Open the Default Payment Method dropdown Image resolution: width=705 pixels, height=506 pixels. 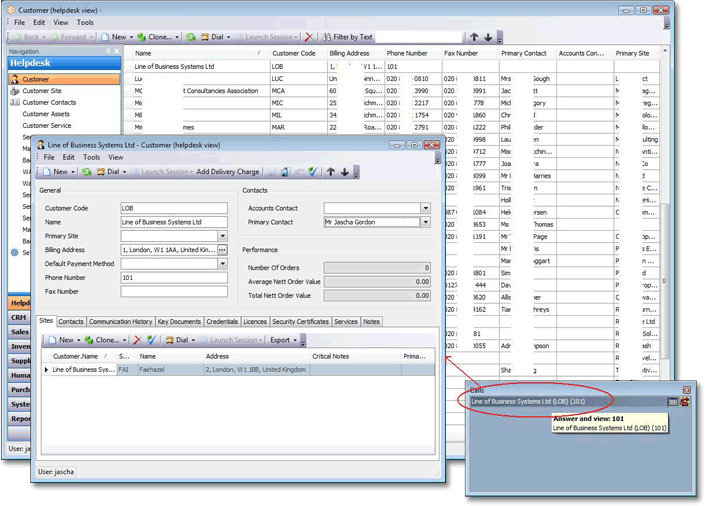pos(222,264)
